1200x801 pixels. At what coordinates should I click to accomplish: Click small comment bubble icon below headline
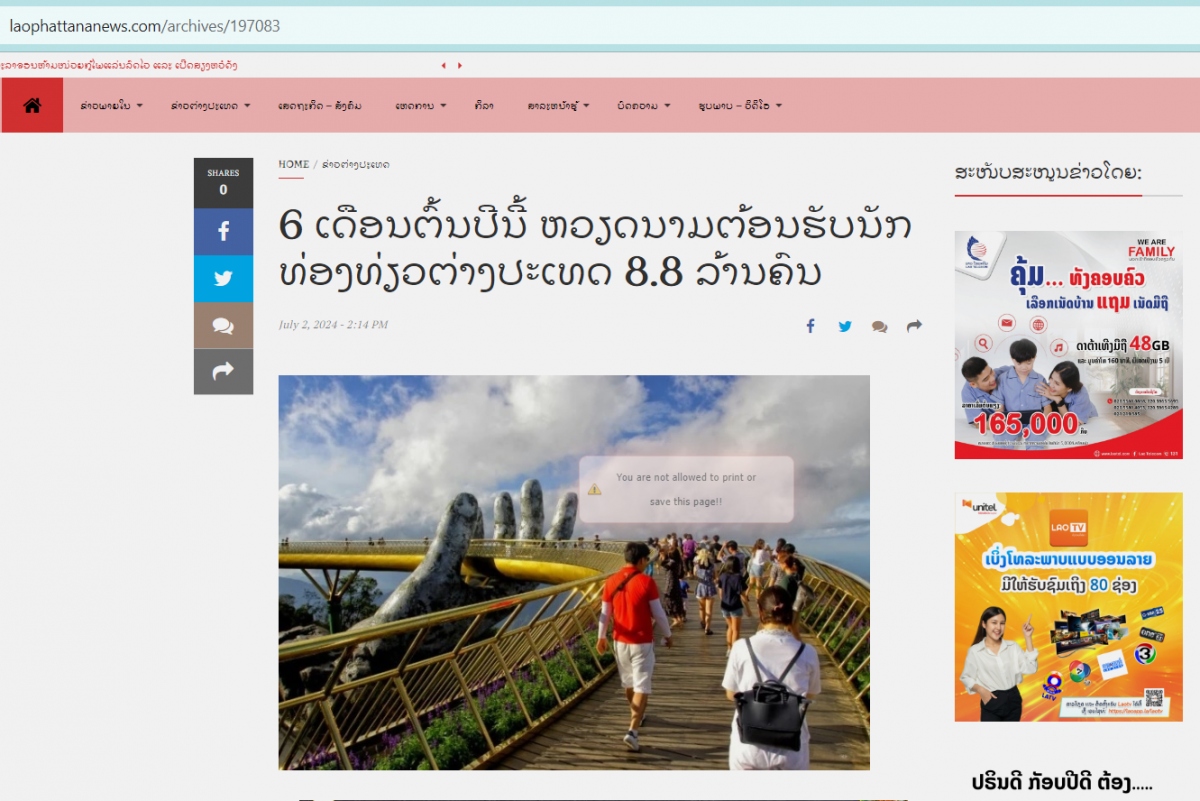[879, 326]
